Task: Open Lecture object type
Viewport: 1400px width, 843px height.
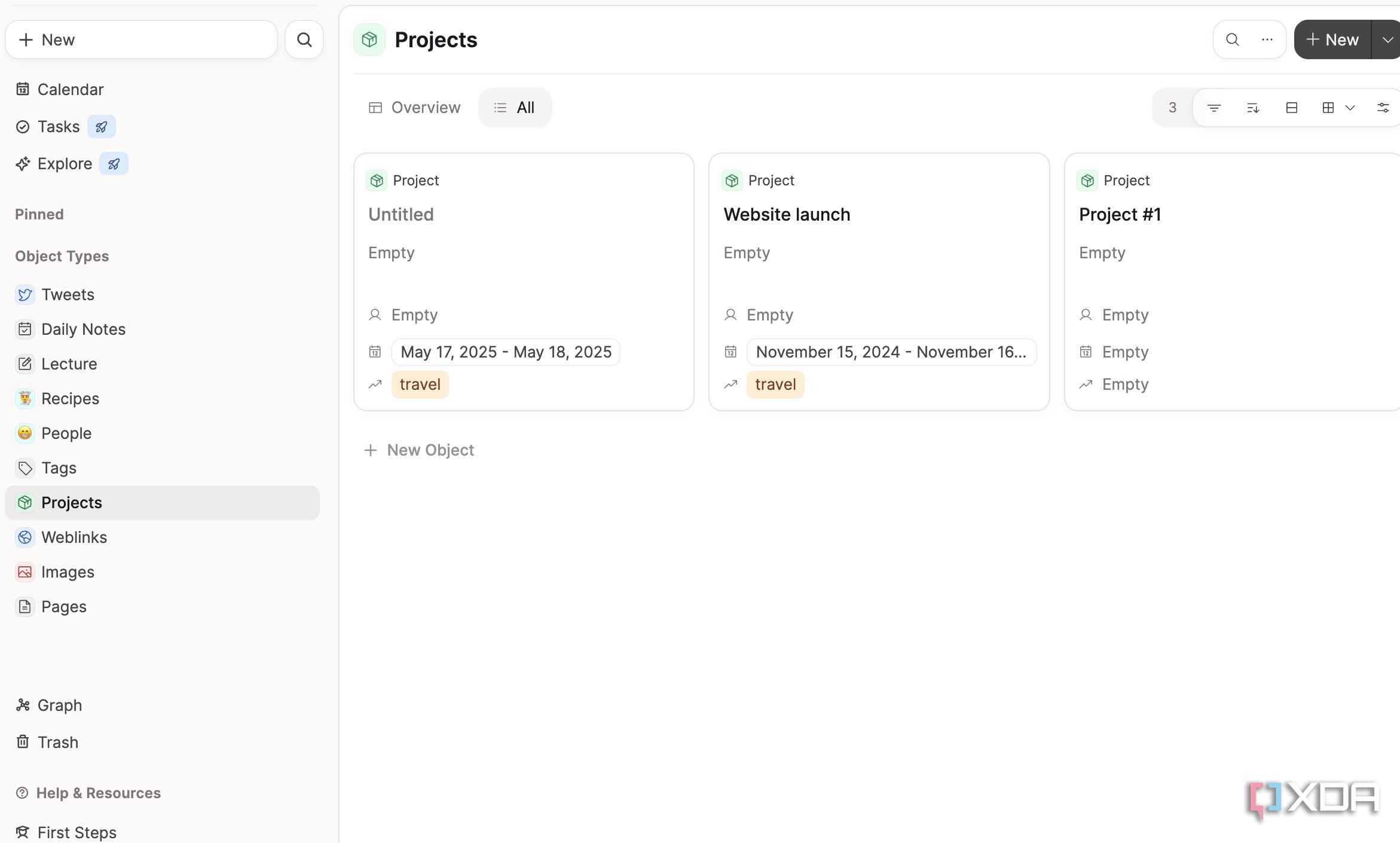Action: 162,364
